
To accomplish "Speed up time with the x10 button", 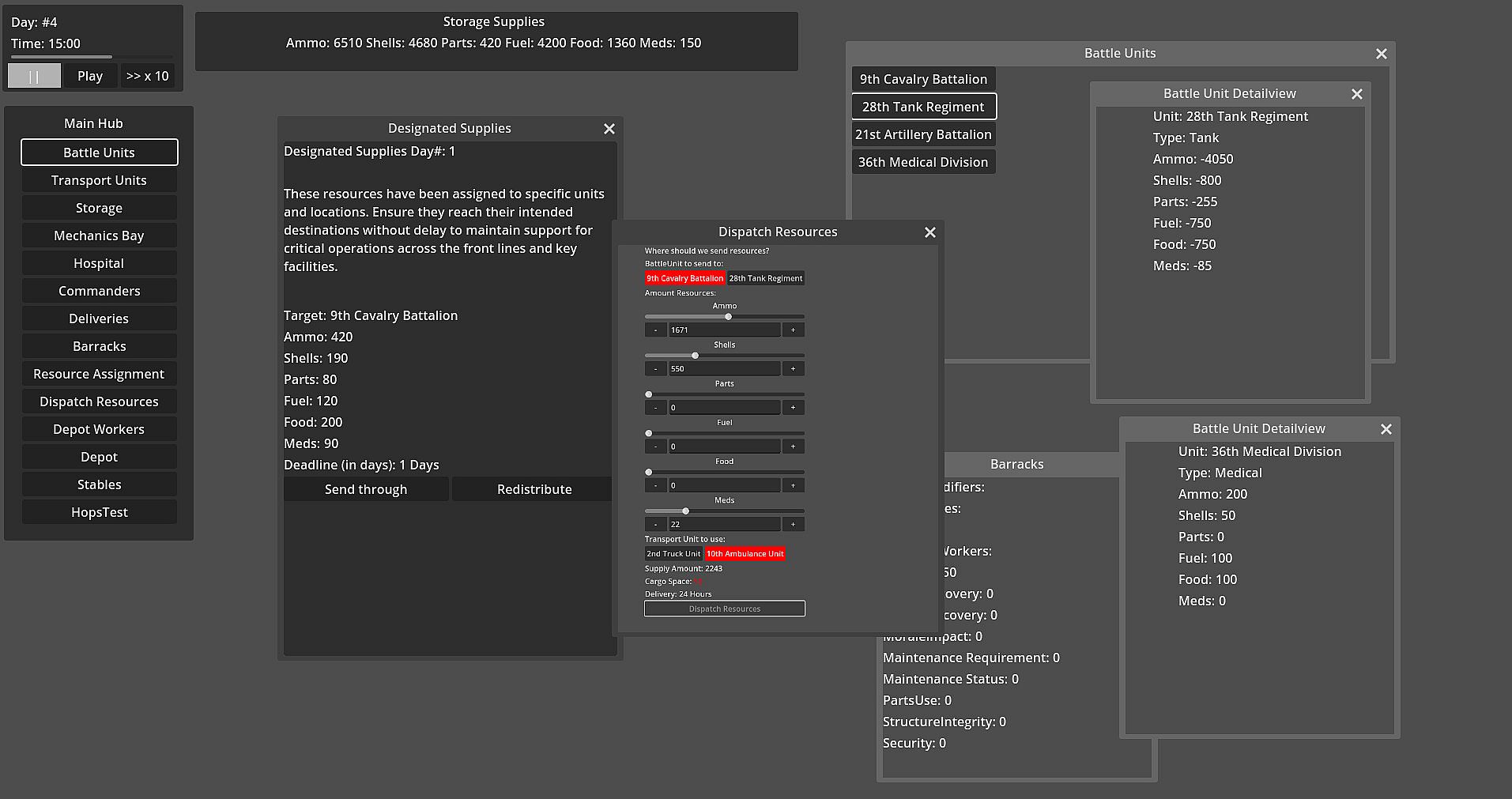I will coord(147,76).
